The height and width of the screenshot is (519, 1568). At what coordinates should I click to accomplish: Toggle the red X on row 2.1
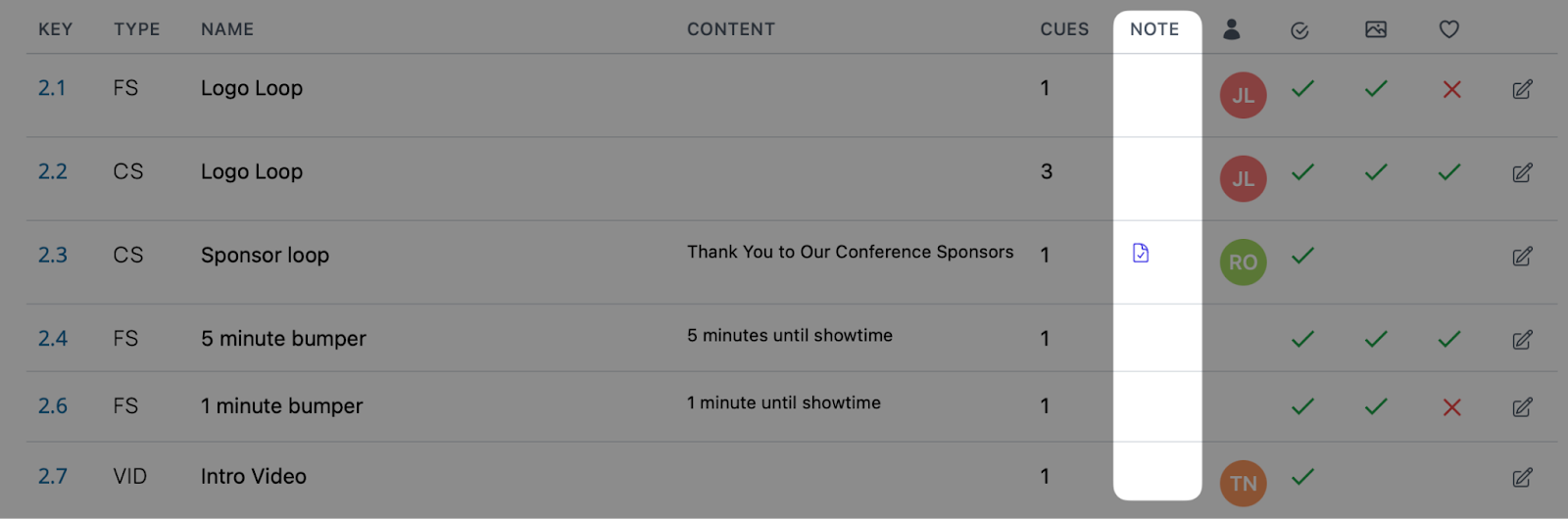[x=1452, y=89]
